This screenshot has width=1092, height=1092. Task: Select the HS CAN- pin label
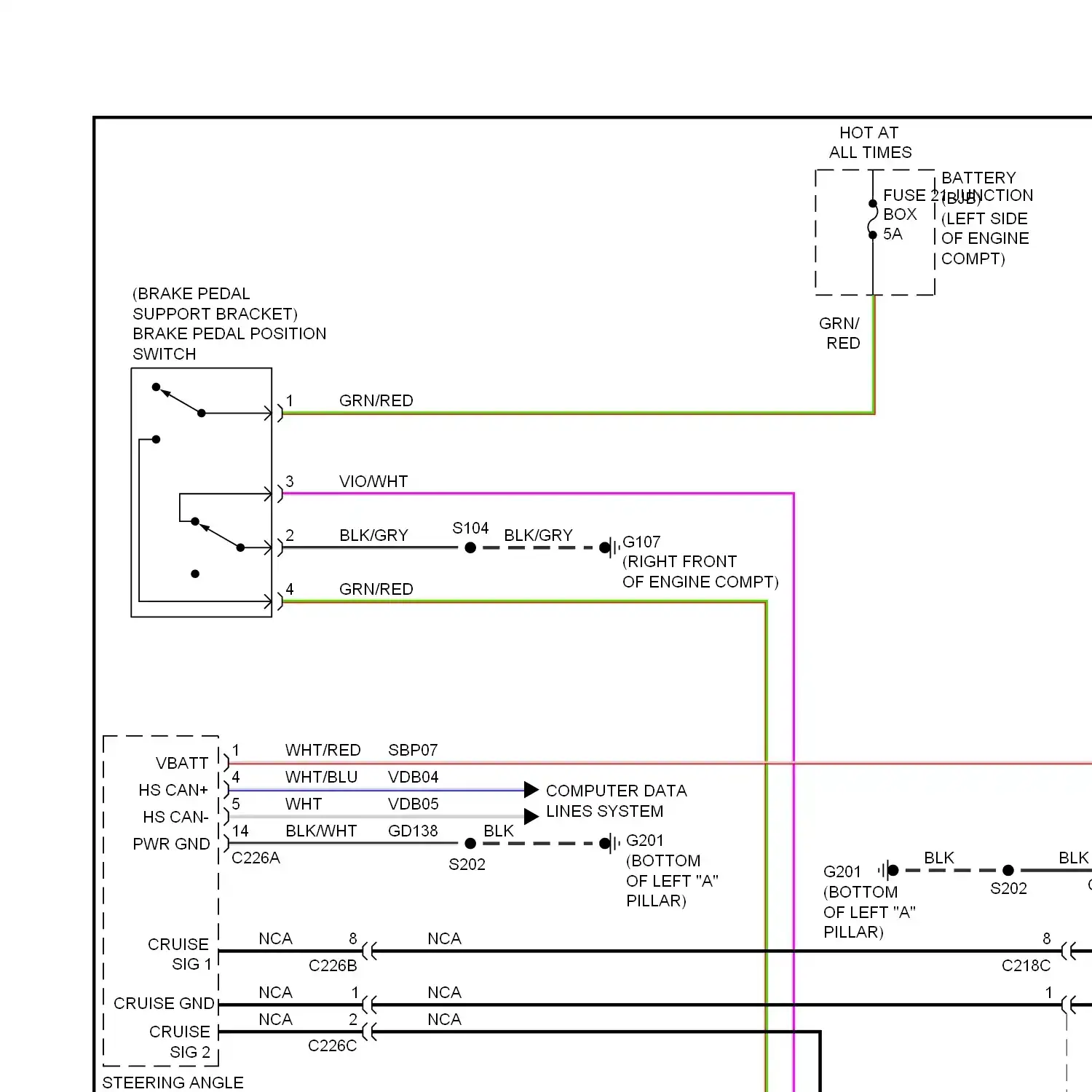pyautogui.click(x=175, y=817)
